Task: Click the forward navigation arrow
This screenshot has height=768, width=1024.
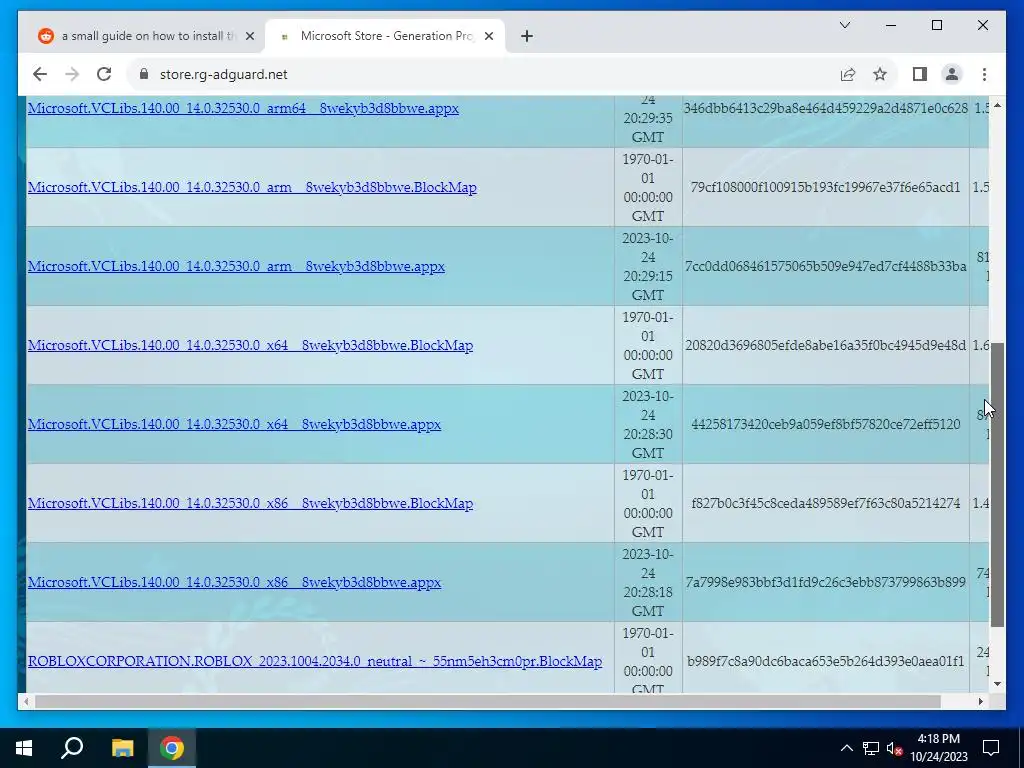Action: 72,74
